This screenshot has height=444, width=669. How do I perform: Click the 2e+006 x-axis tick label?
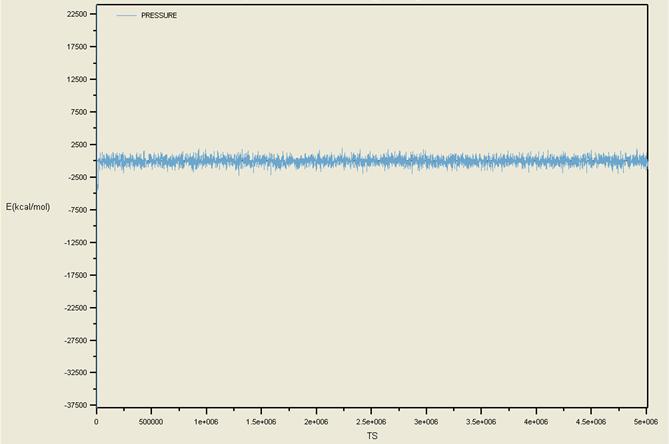coord(316,421)
